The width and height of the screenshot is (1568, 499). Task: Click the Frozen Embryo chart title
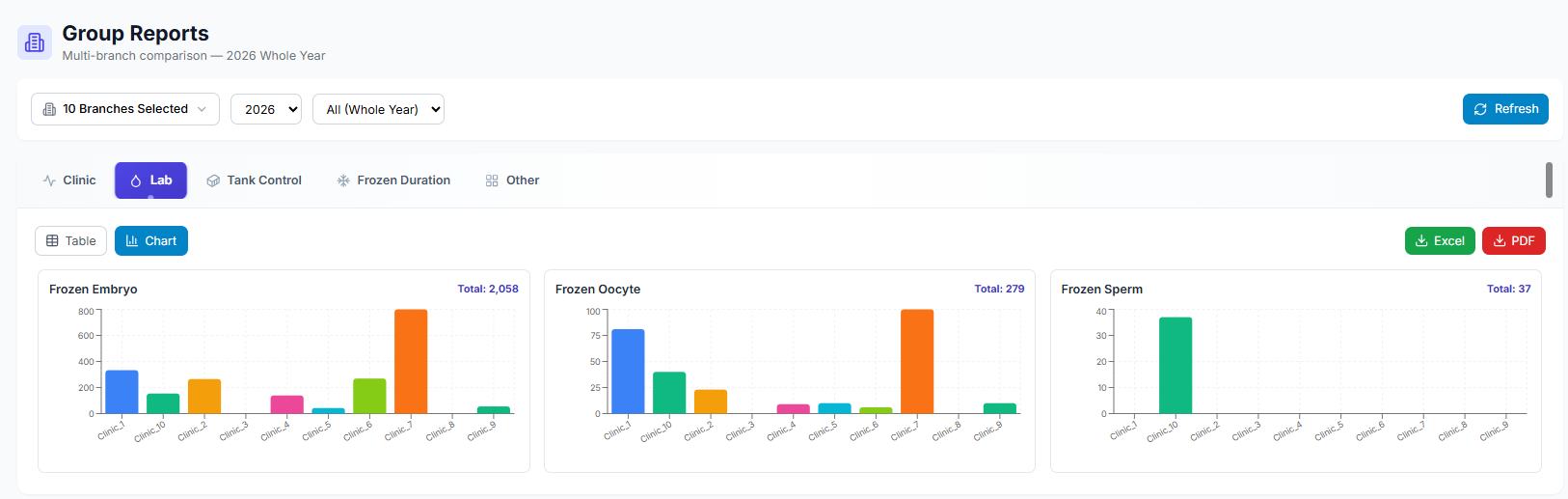94,290
